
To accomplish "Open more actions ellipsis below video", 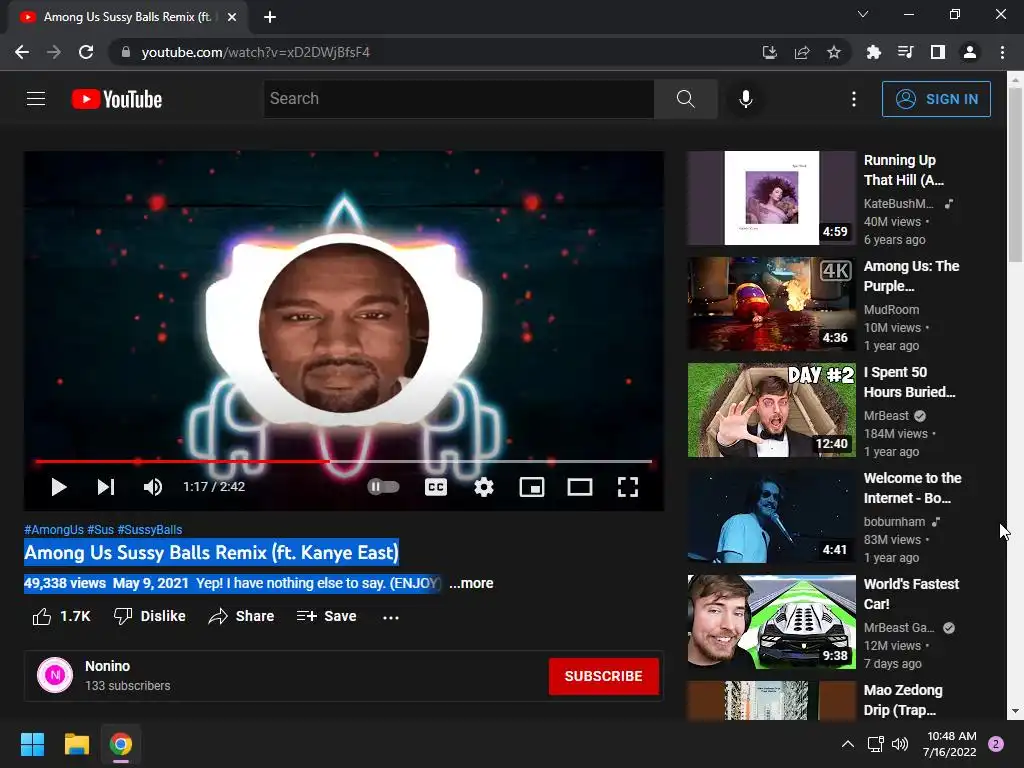I will [x=391, y=617].
